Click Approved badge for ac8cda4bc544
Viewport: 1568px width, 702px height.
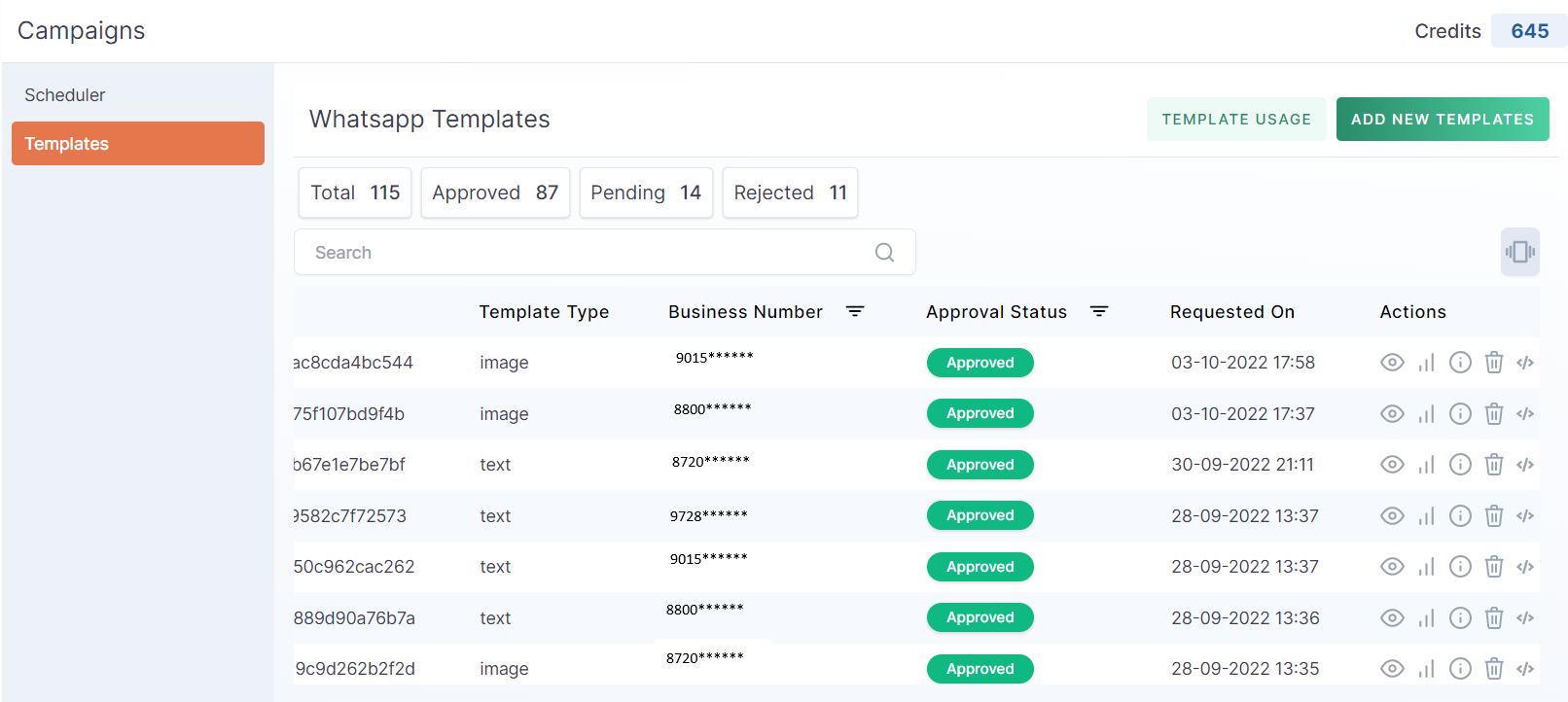coord(980,363)
